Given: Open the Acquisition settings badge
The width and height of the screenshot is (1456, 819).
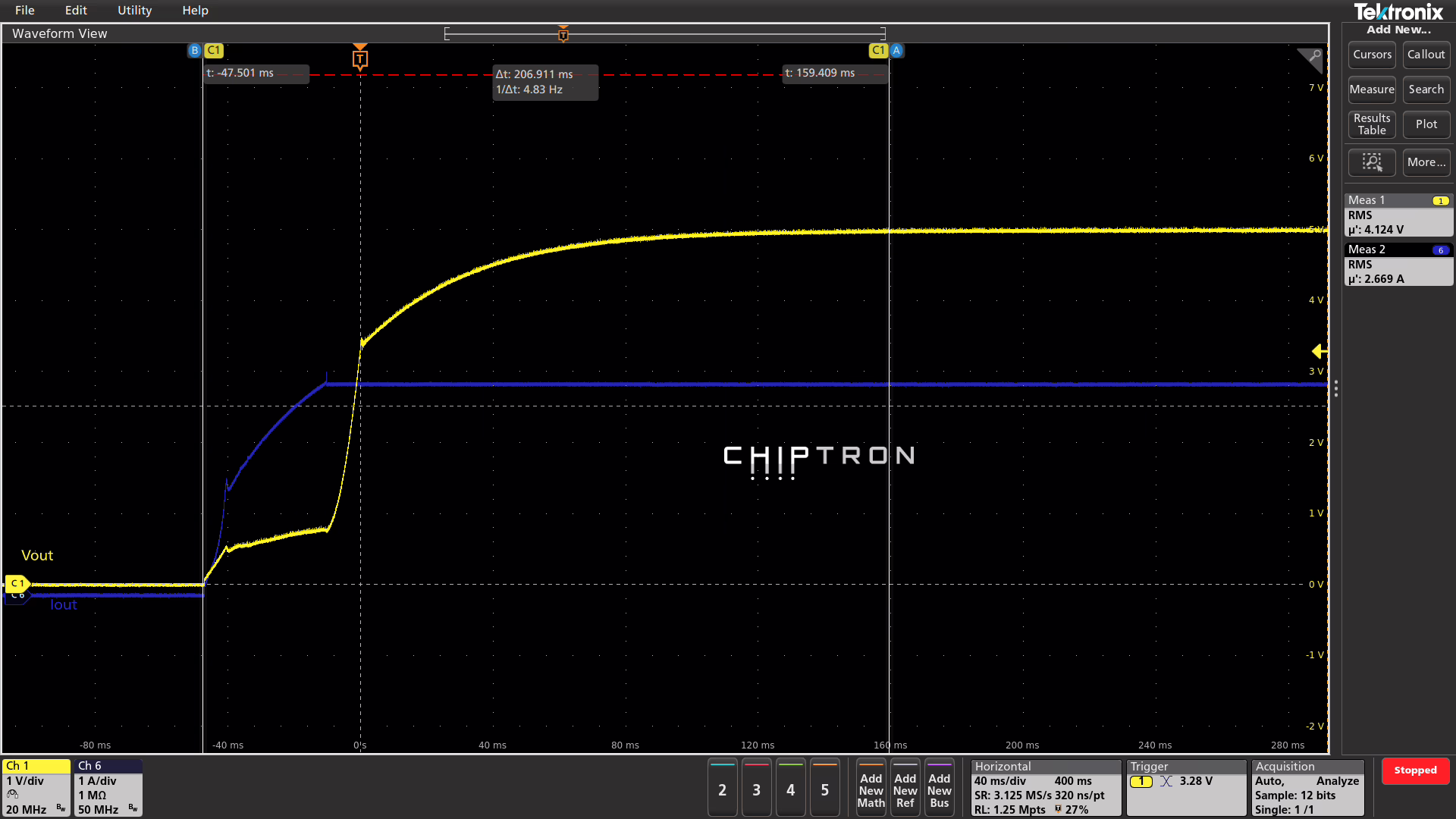Looking at the screenshot, I should [1307, 788].
